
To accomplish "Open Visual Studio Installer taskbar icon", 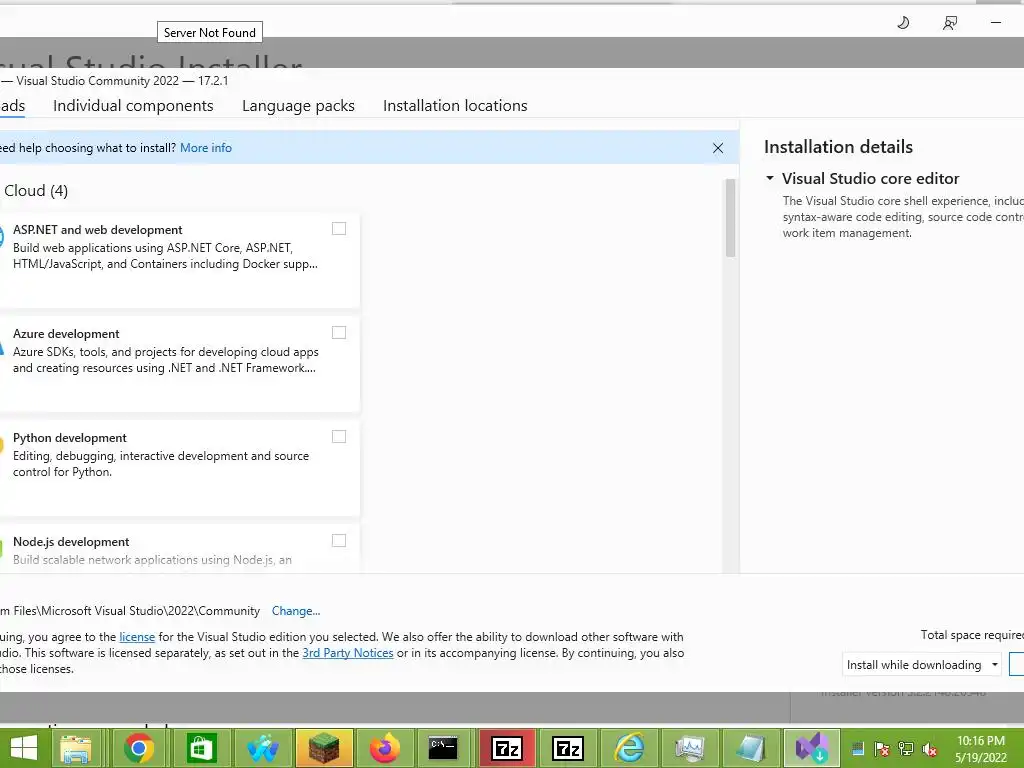I will coord(812,748).
